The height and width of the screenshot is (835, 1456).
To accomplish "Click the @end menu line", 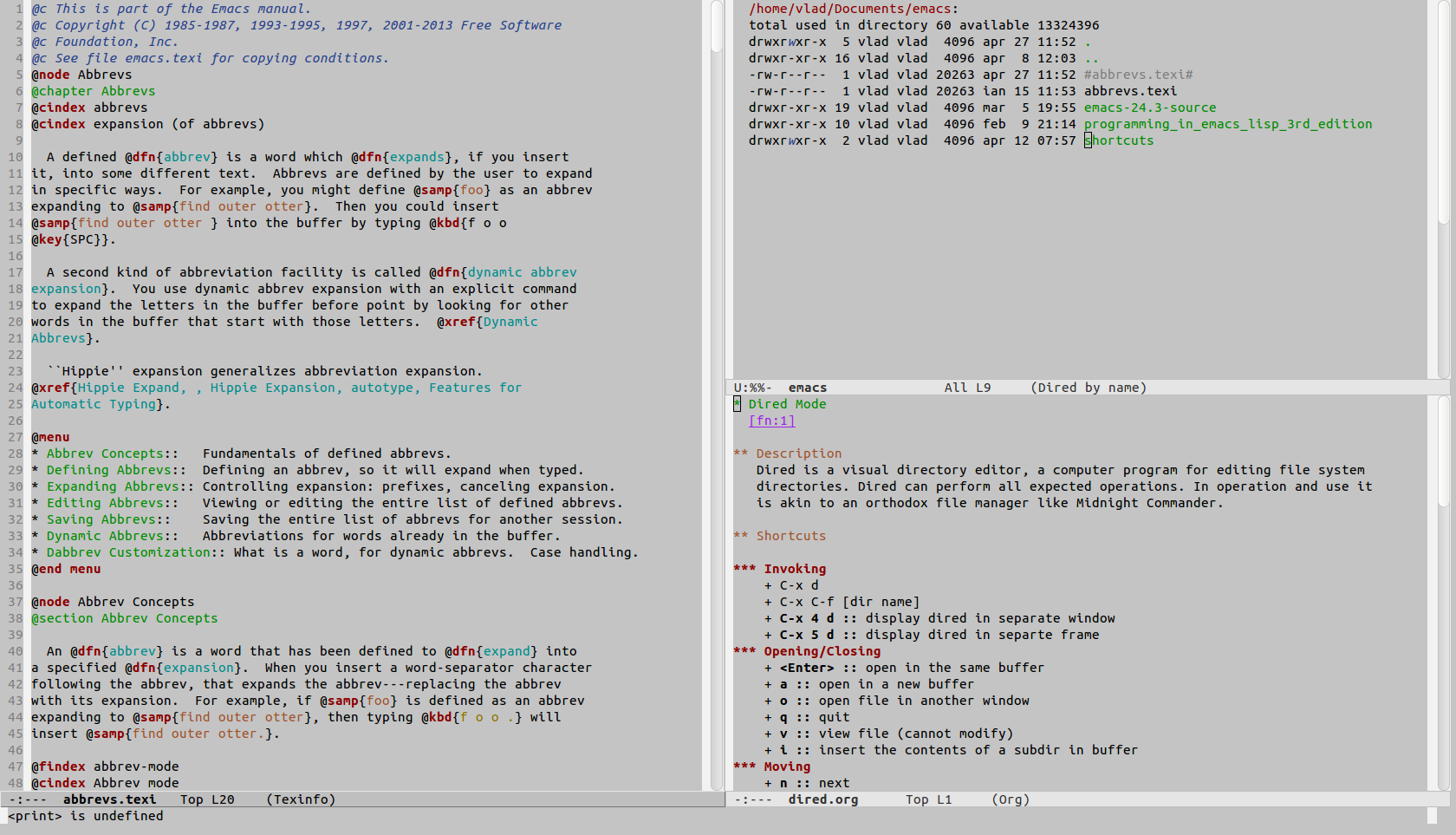I will pos(66,569).
